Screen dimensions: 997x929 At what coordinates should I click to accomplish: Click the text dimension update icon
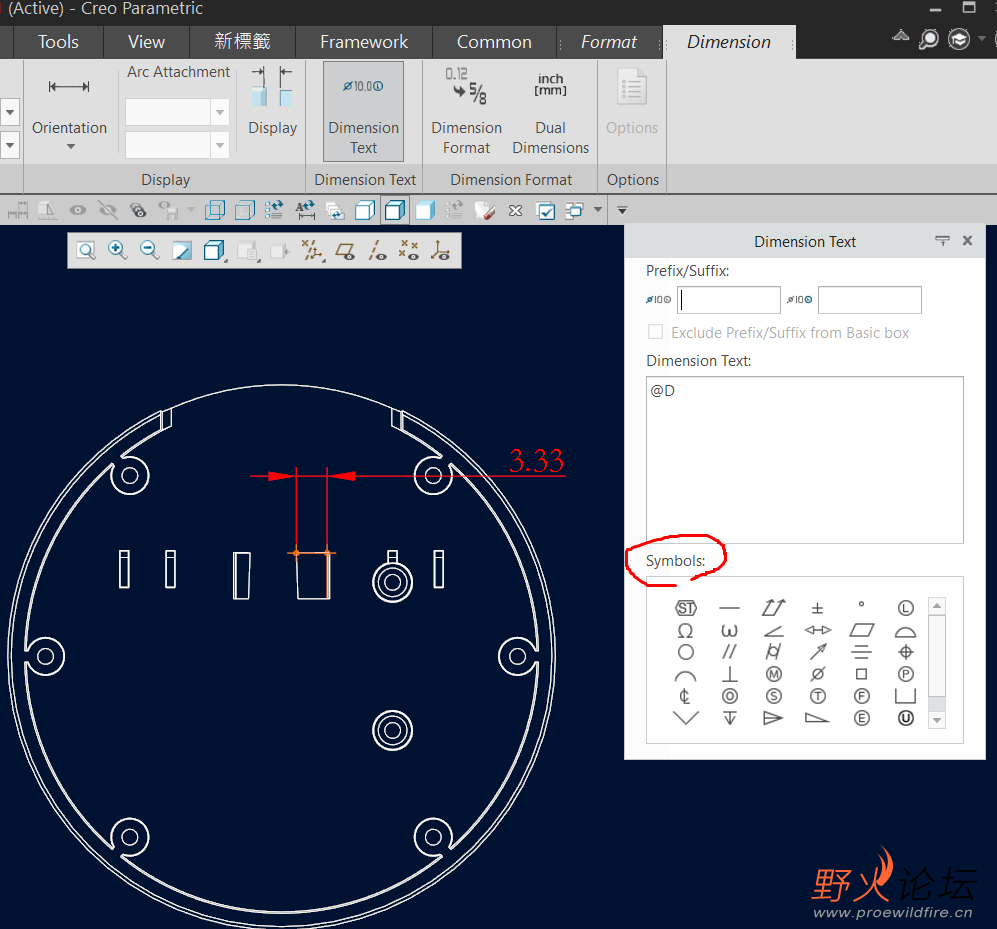(x=305, y=210)
